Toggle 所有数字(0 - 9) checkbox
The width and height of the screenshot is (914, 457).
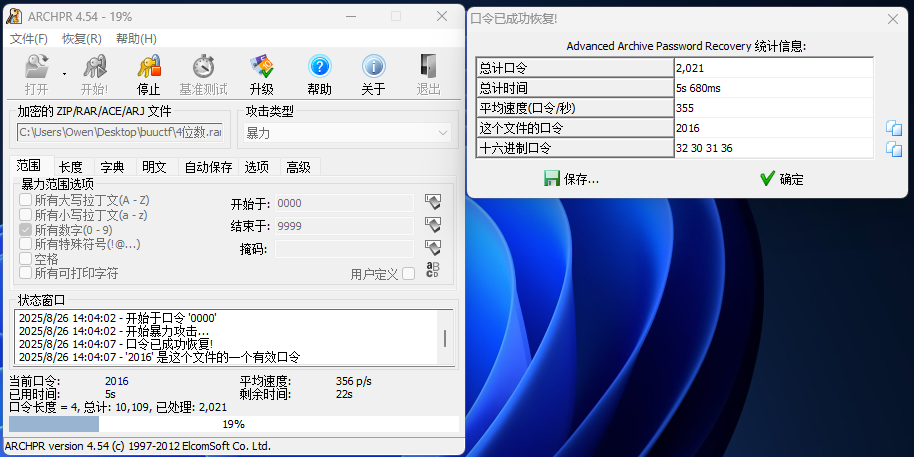(x=26, y=230)
